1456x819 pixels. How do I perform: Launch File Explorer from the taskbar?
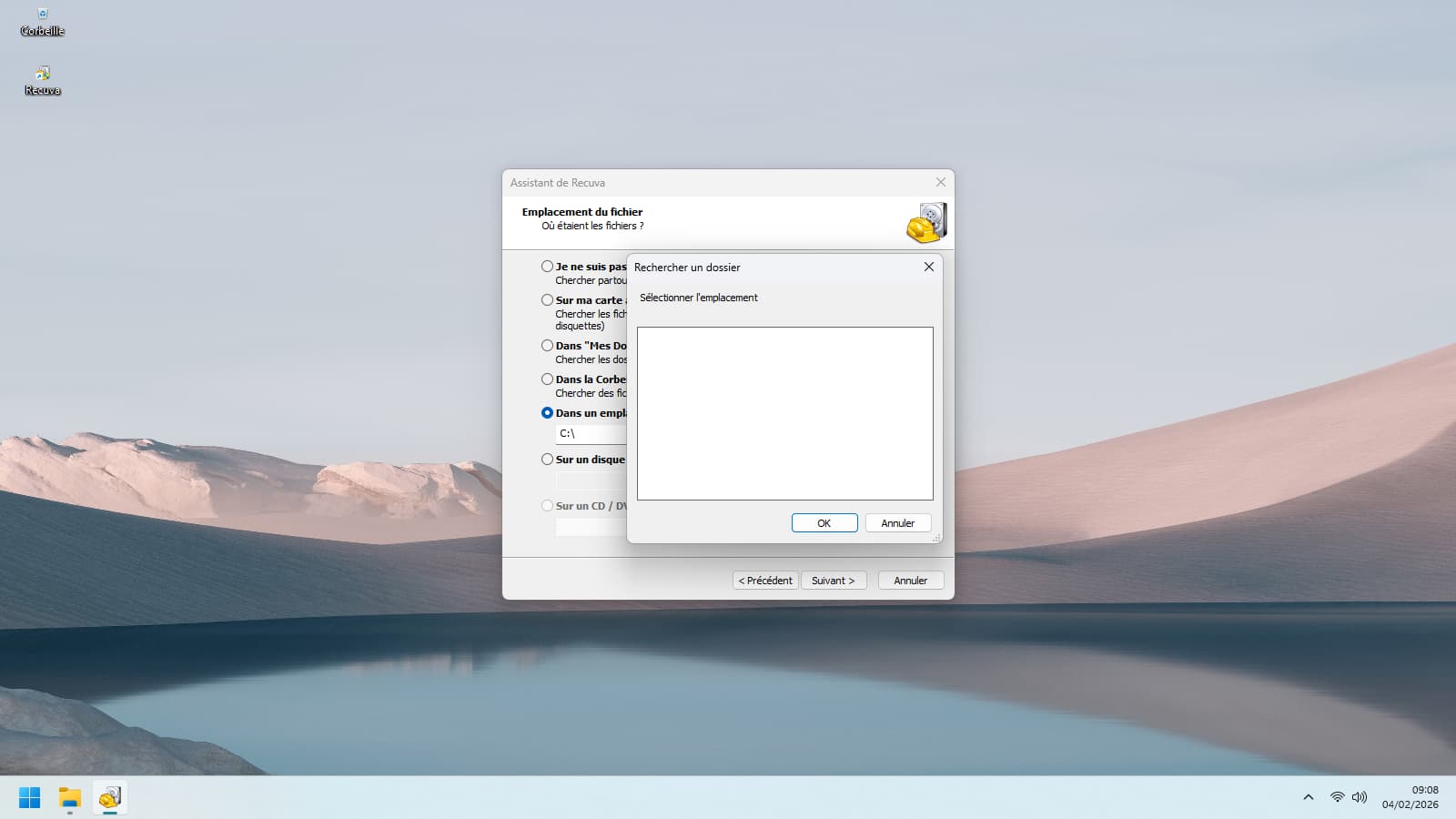pos(69,797)
